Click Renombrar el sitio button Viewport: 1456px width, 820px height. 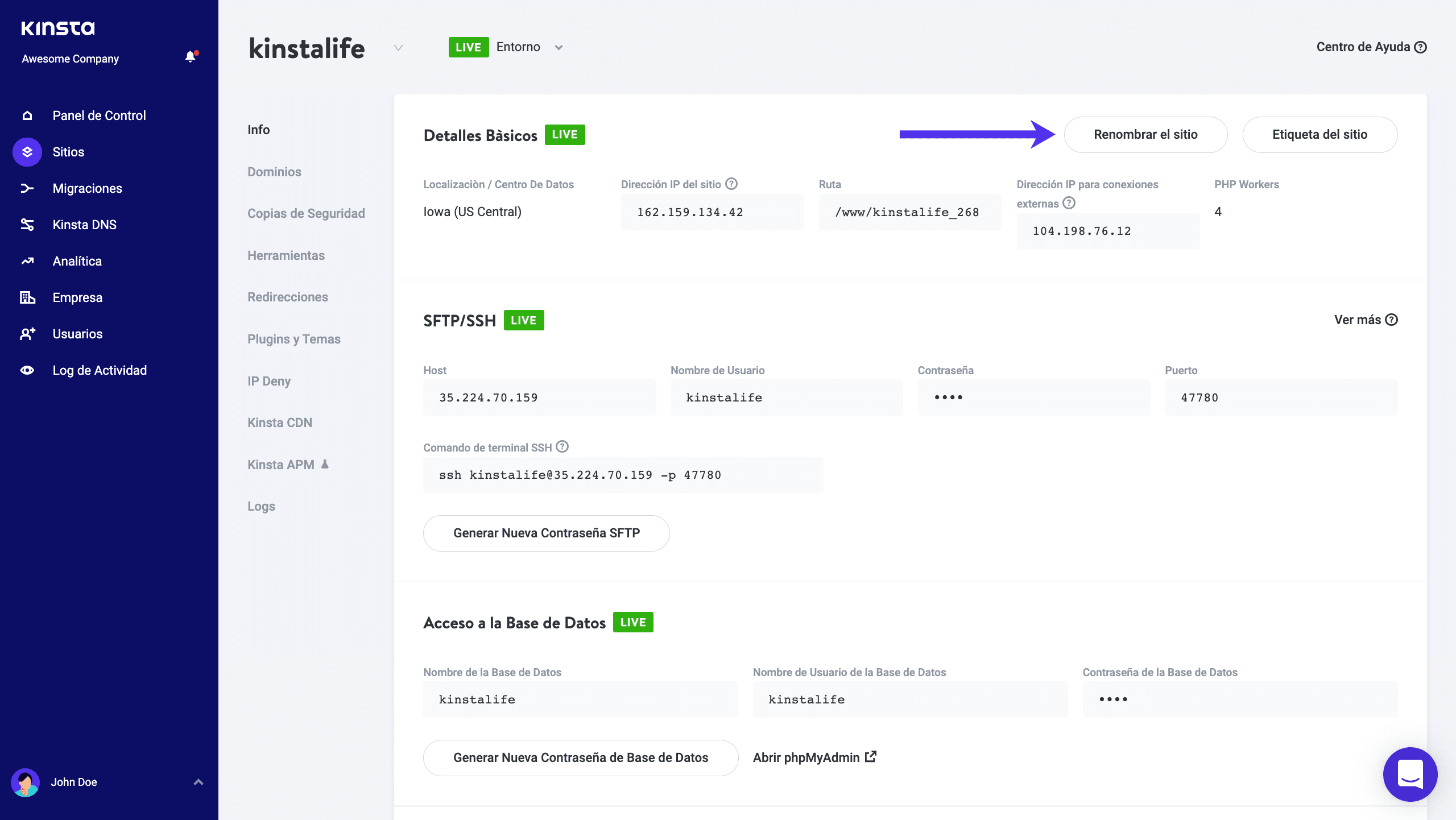(x=1145, y=135)
